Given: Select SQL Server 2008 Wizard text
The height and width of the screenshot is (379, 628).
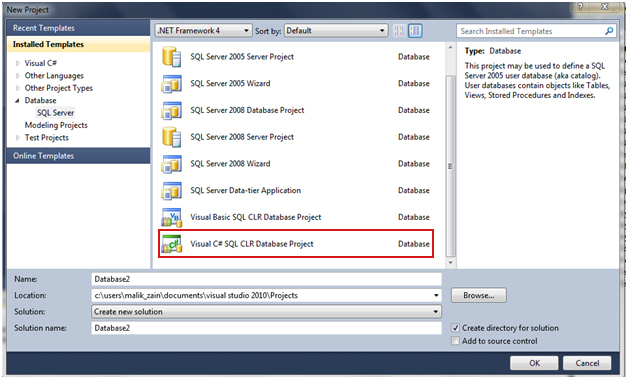Looking at the screenshot, I should [x=230, y=164].
